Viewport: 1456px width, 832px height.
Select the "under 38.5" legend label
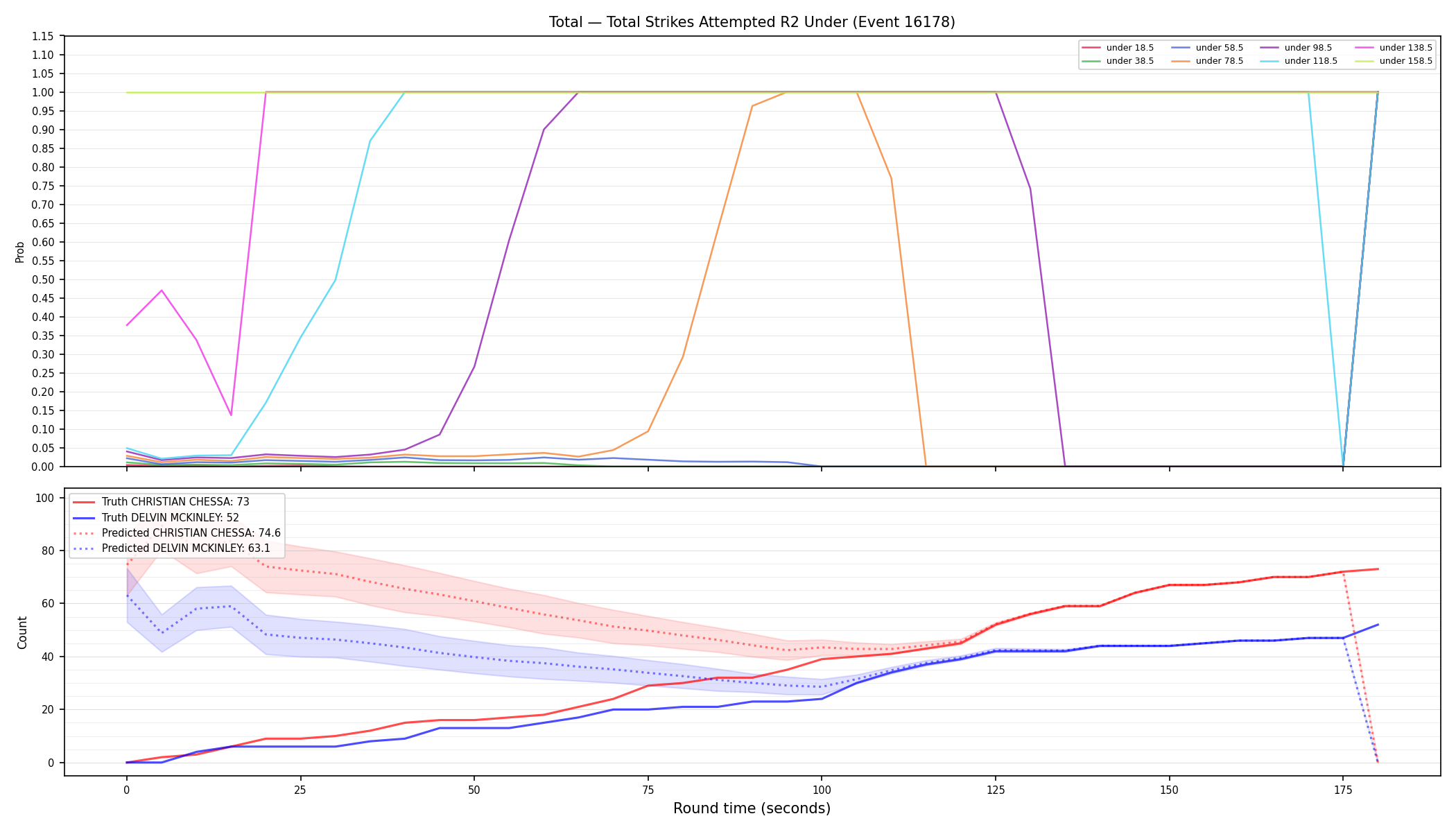click(1130, 61)
